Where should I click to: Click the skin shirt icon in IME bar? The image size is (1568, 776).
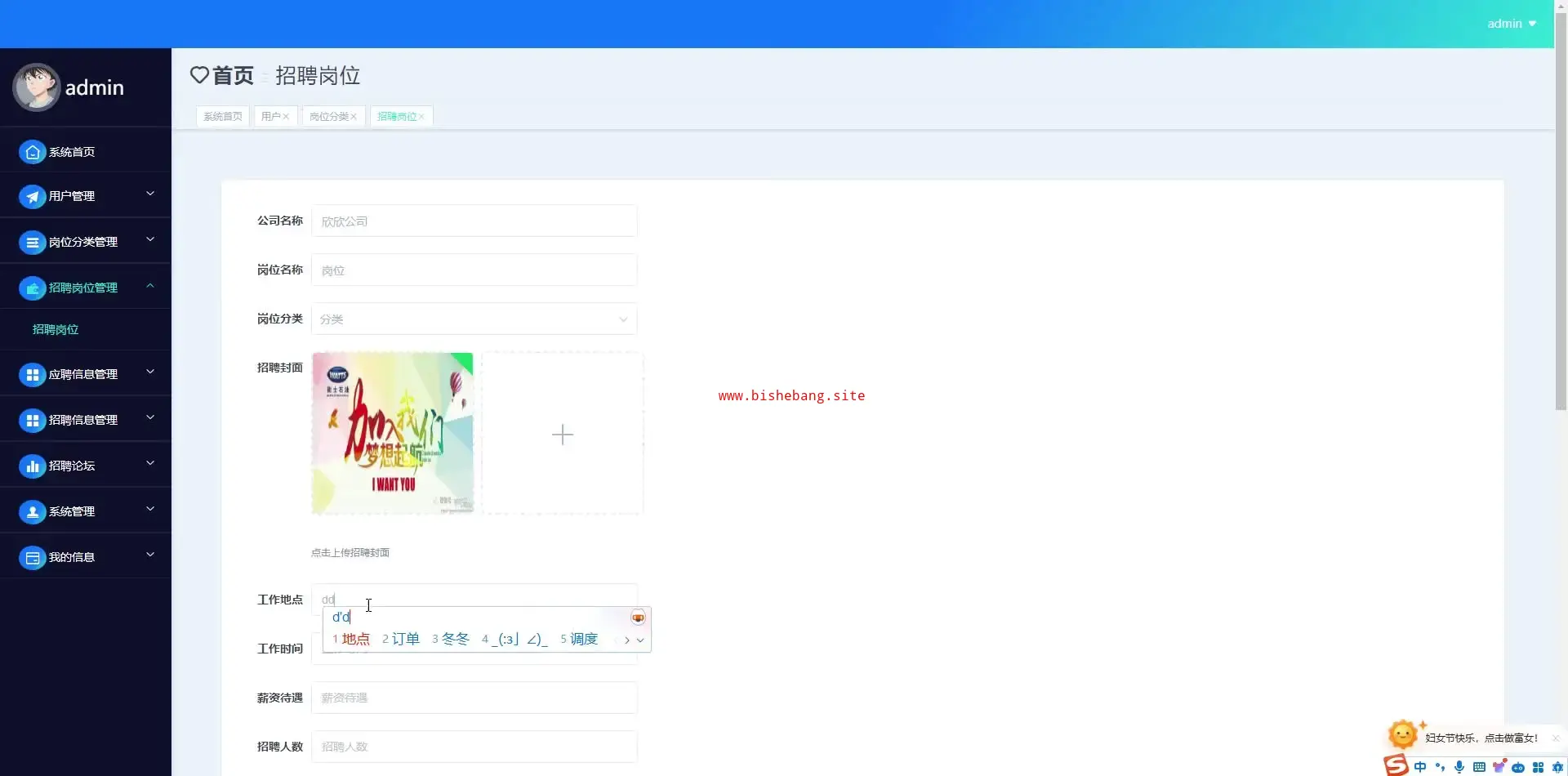(x=1499, y=766)
